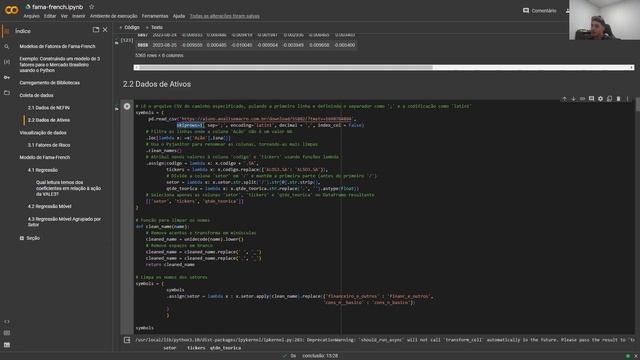The image size is (640, 360).
Task: Open the terminal icon in sidebar
Action: [7, 345]
